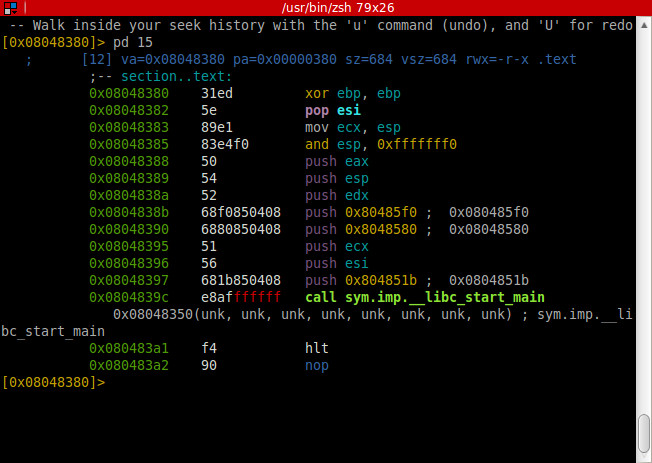Click address 0x08048382
This screenshot has width=652, height=463.
(129, 111)
